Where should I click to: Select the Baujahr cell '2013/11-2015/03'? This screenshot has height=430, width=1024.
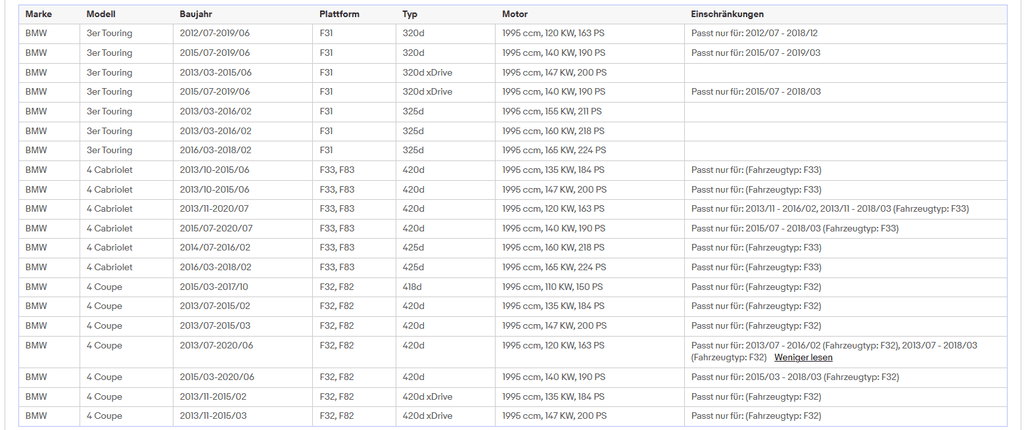tap(213, 416)
